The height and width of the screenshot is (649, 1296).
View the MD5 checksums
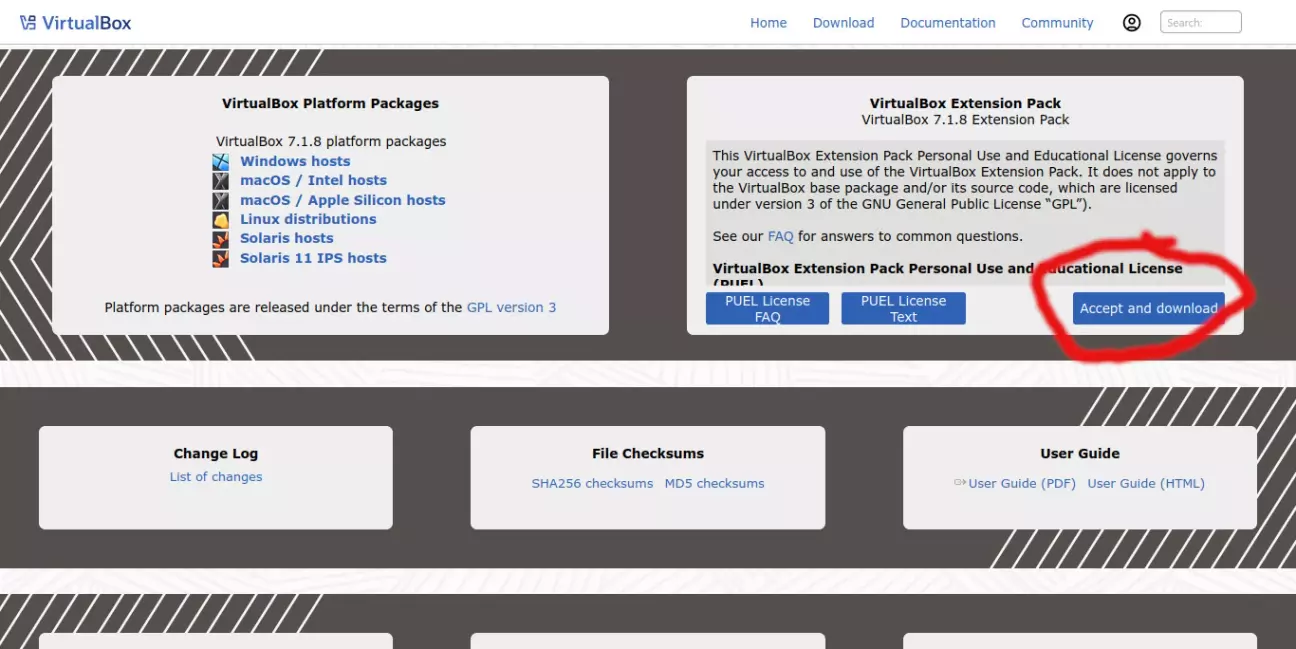(714, 483)
